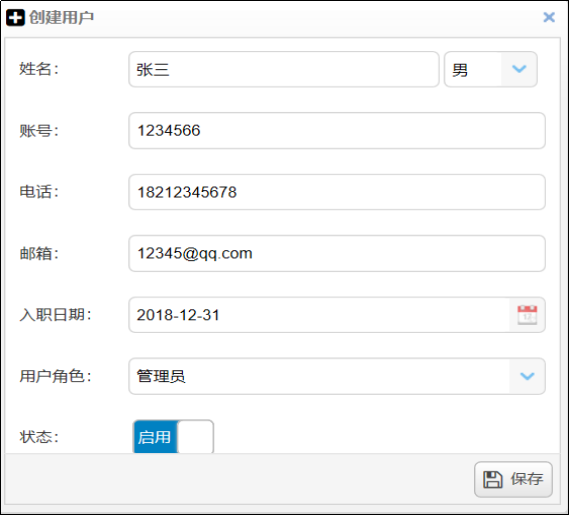Expand the gender dropdown arrow next to 男
Image resolution: width=570 pixels, height=516 pixels.
519,69
